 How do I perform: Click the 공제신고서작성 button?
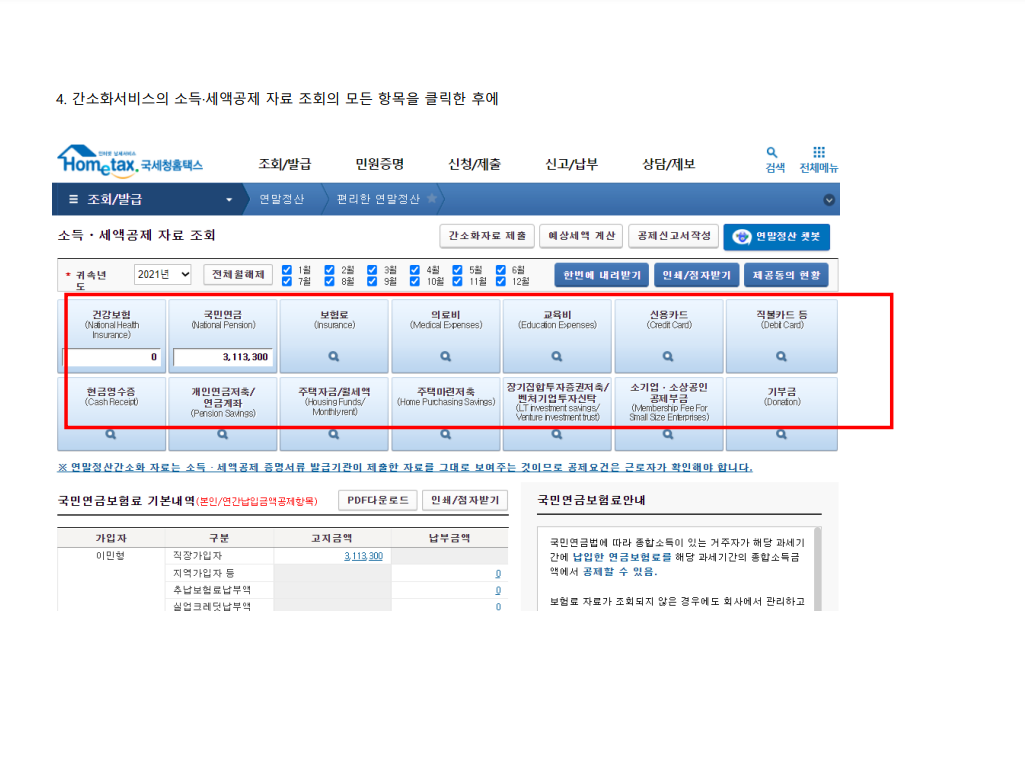pyautogui.click(x=674, y=236)
